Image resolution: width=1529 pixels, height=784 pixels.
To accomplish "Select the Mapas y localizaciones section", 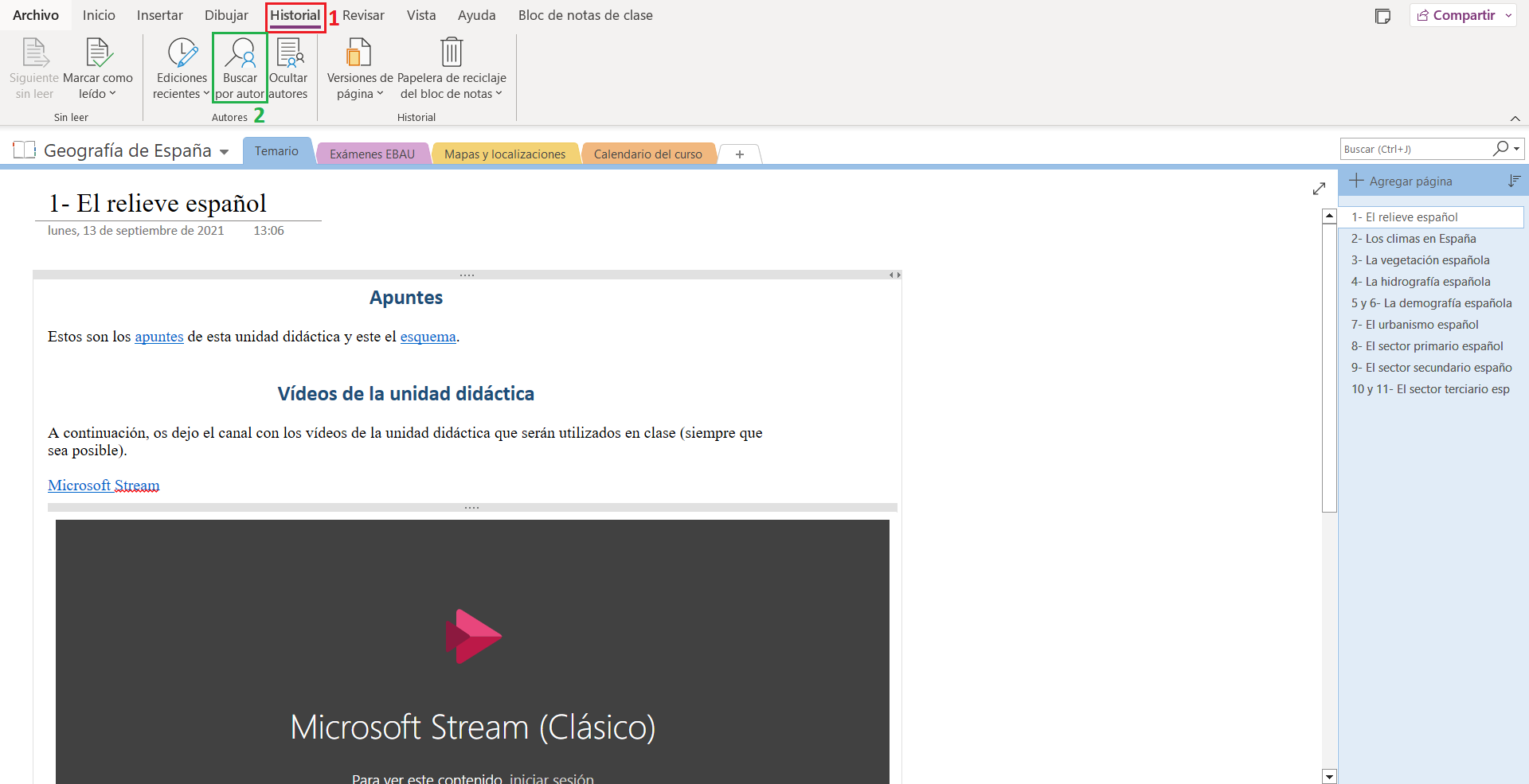I will click(505, 154).
